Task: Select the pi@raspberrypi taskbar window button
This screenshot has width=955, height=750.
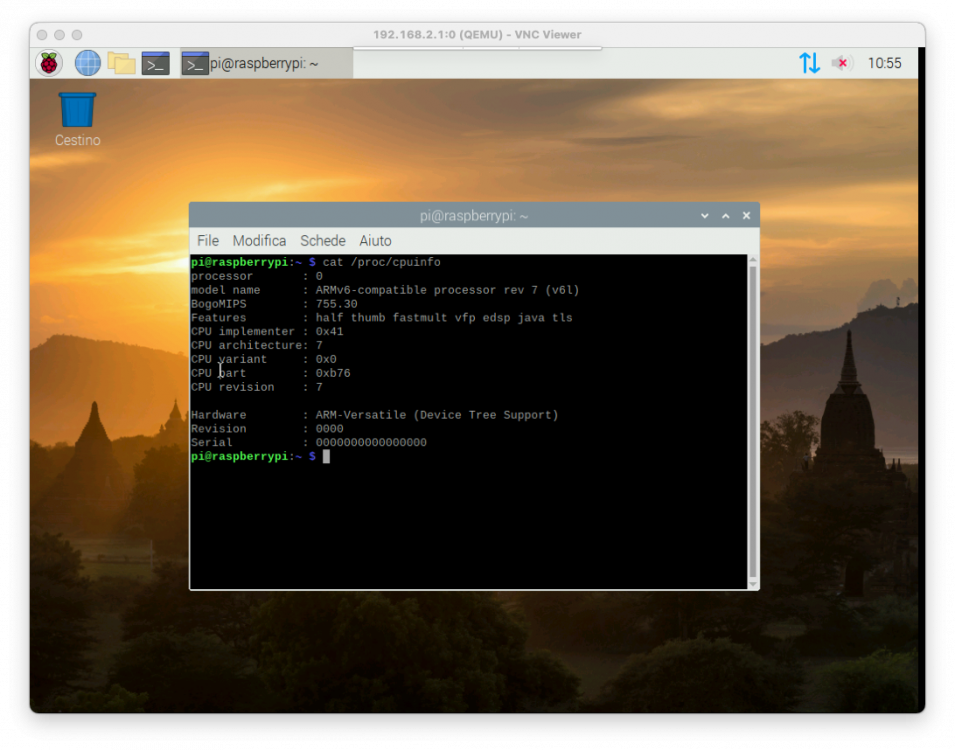Action: coord(266,63)
